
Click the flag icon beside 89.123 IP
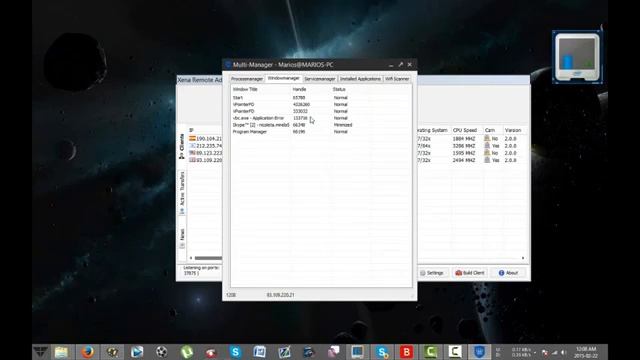pyautogui.click(x=192, y=153)
